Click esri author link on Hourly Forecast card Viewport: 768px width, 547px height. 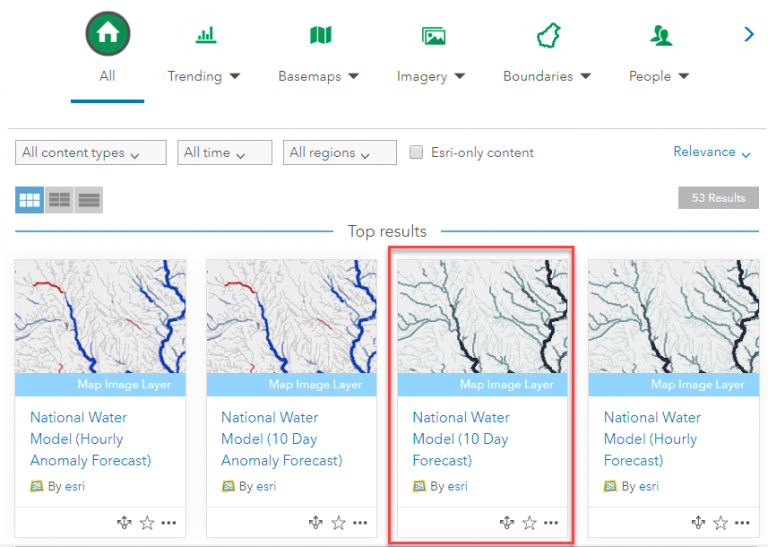(648, 486)
